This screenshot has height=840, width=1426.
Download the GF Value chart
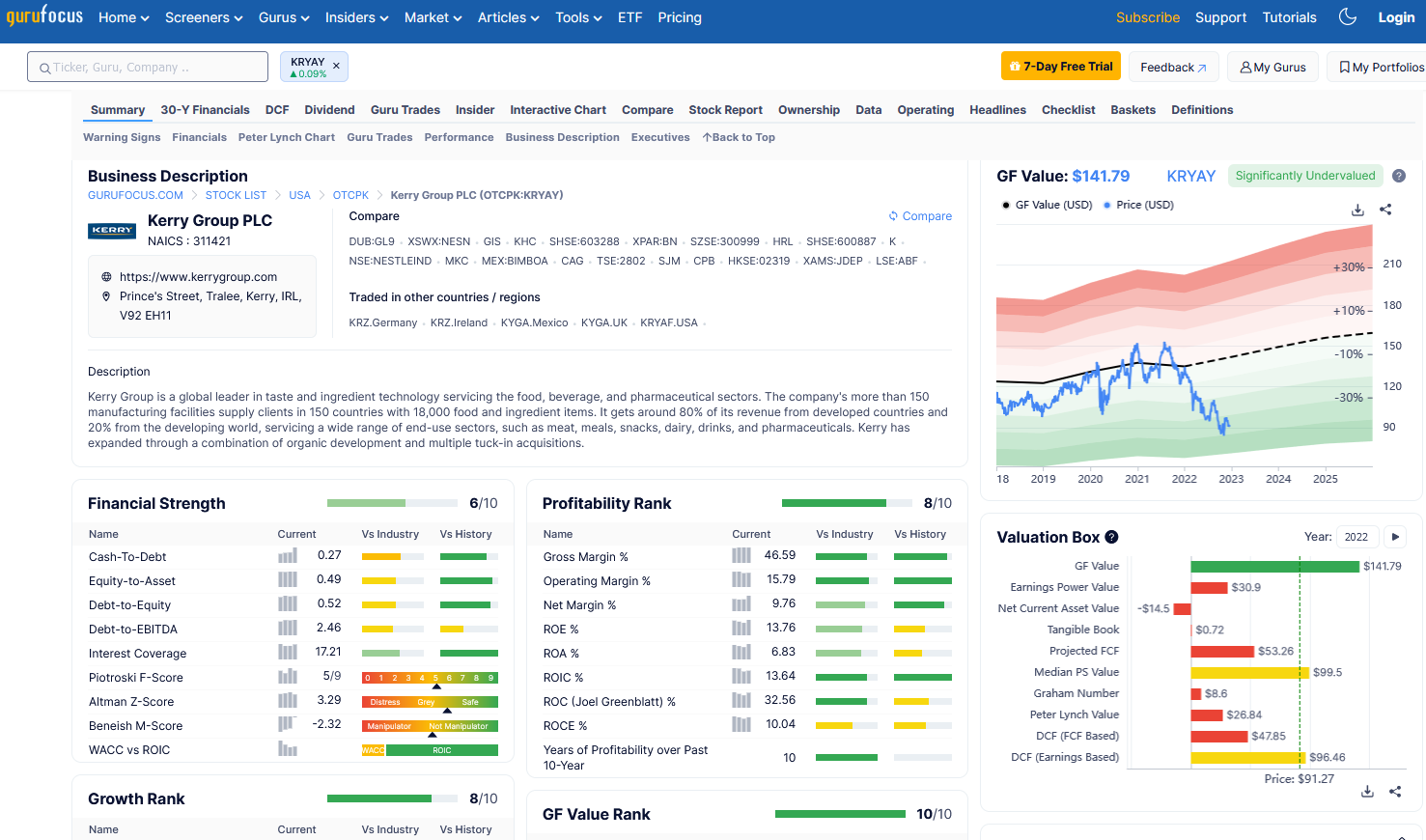pos(1357,210)
